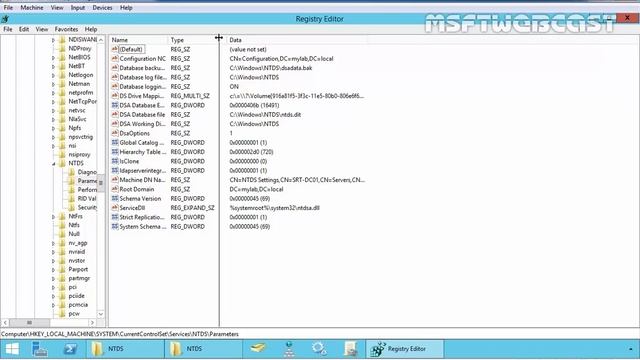The image size is (640, 360).
Task: Expand the nvraid key arrow
Action: point(53,252)
